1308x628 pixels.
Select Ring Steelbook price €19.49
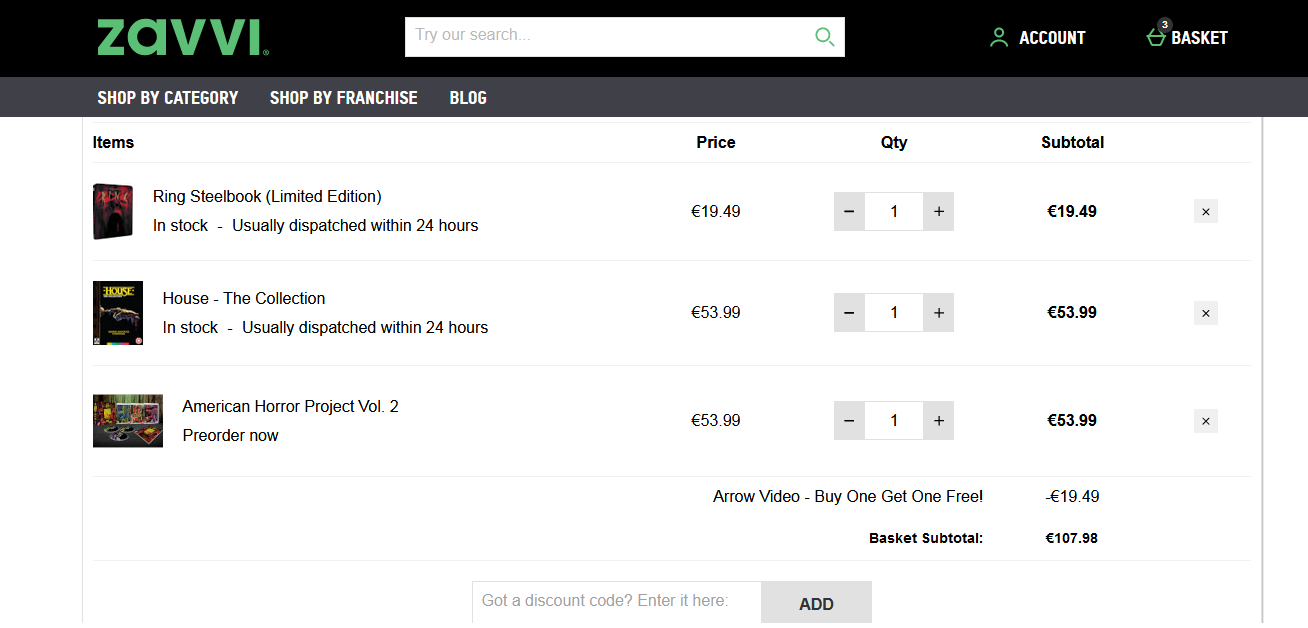pyautogui.click(x=716, y=211)
